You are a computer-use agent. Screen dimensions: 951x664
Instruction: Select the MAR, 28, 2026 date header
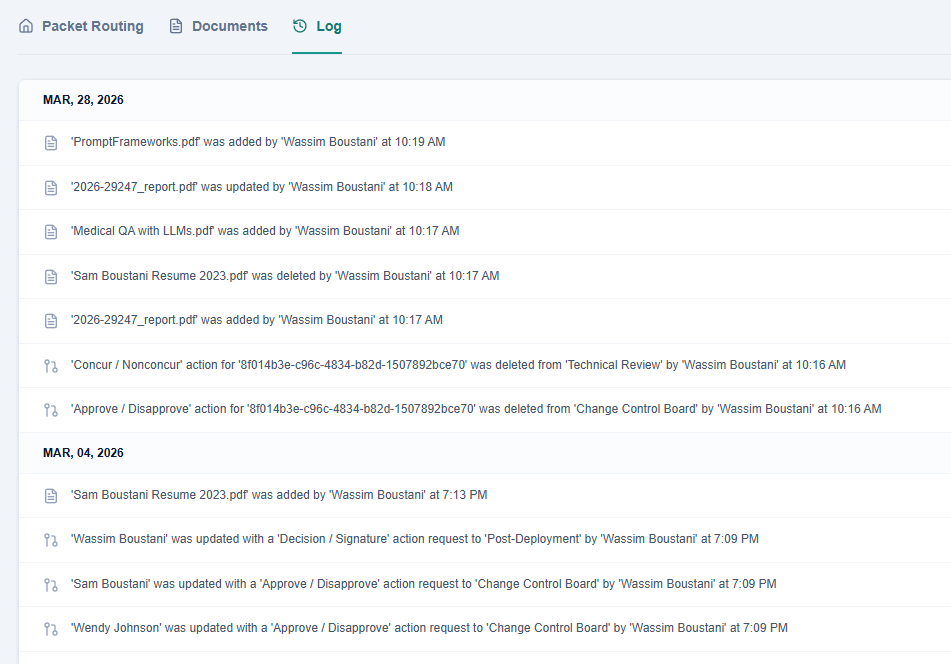[83, 100]
